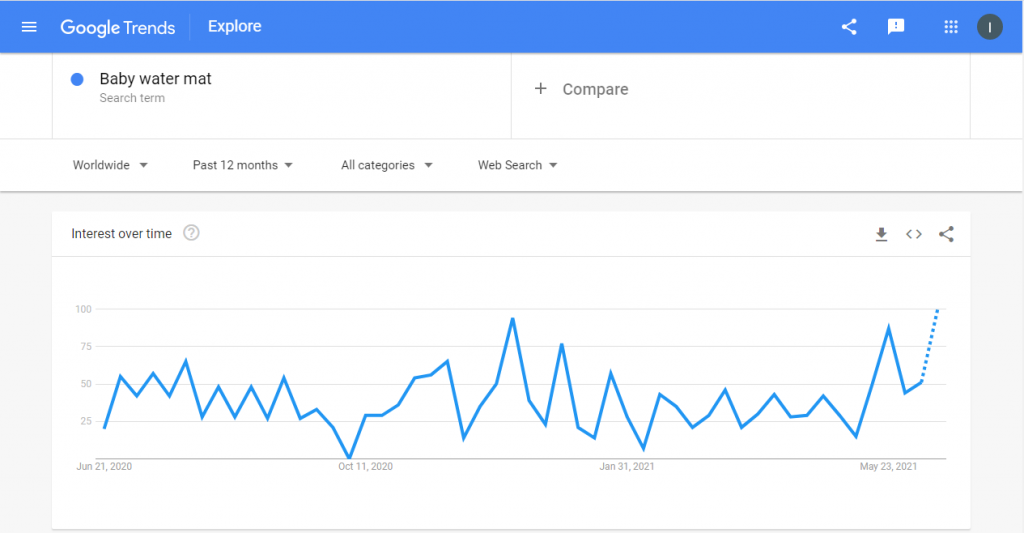Click the dotted forecast segment of the chart
The image size is (1024, 533).
(930, 345)
